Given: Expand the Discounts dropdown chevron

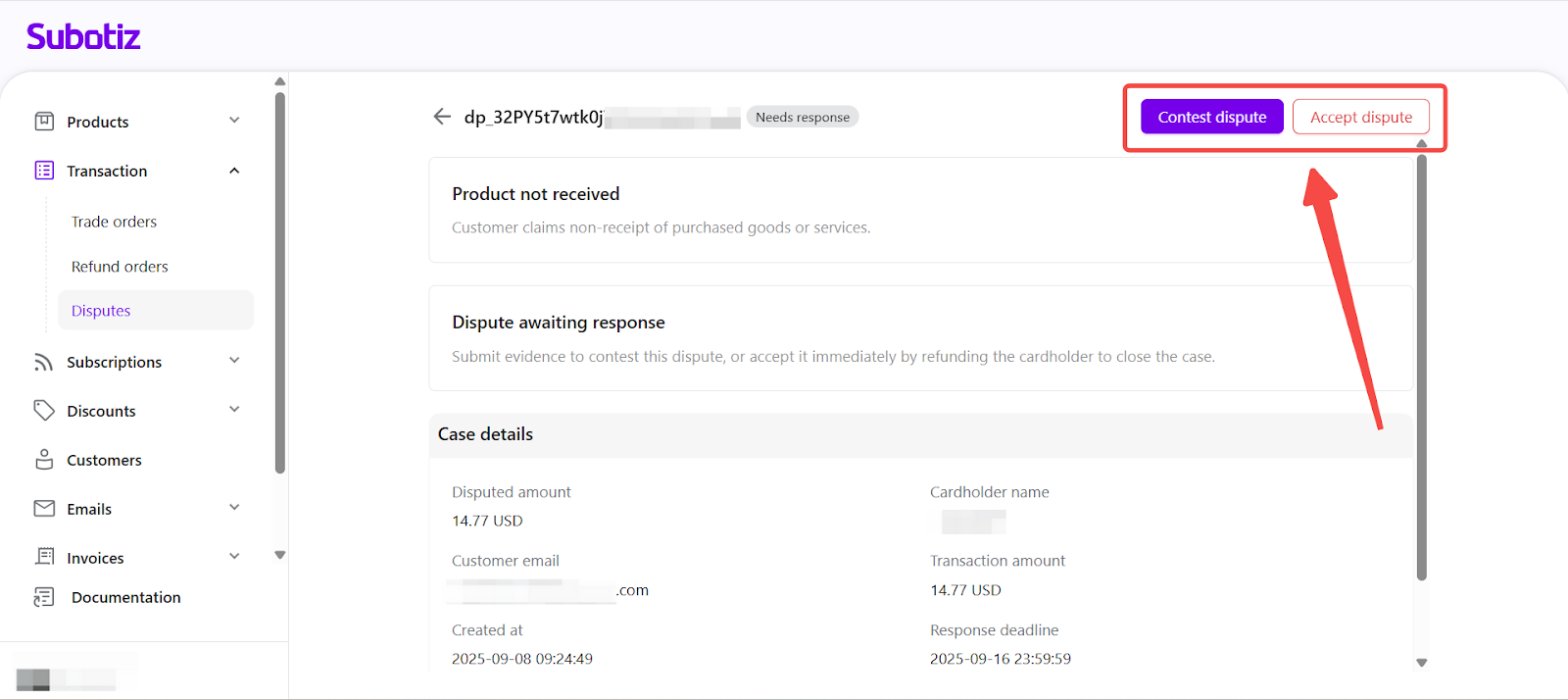Looking at the screenshot, I should pyautogui.click(x=234, y=410).
